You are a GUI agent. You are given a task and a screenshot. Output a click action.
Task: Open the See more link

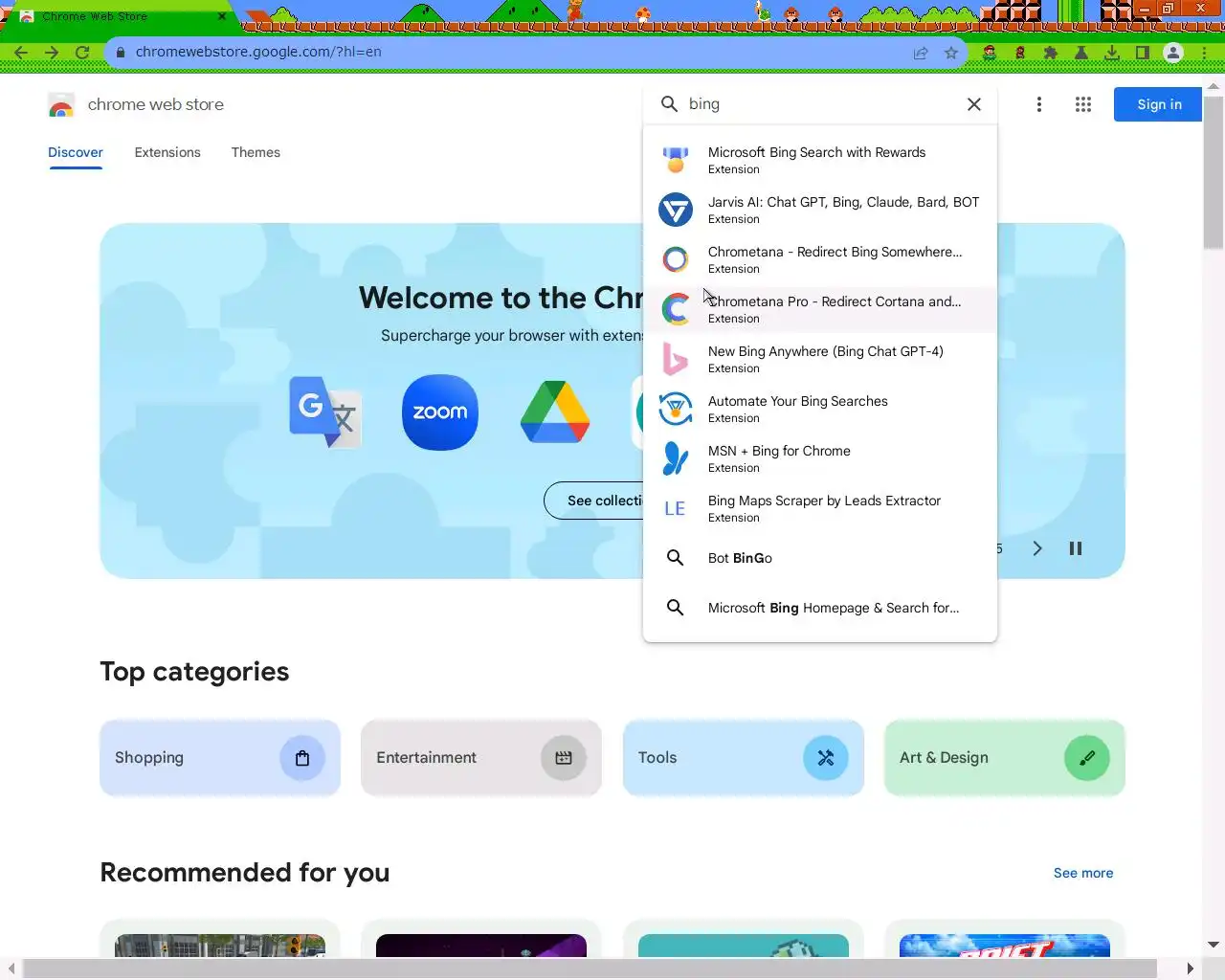[x=1083, y=873]
